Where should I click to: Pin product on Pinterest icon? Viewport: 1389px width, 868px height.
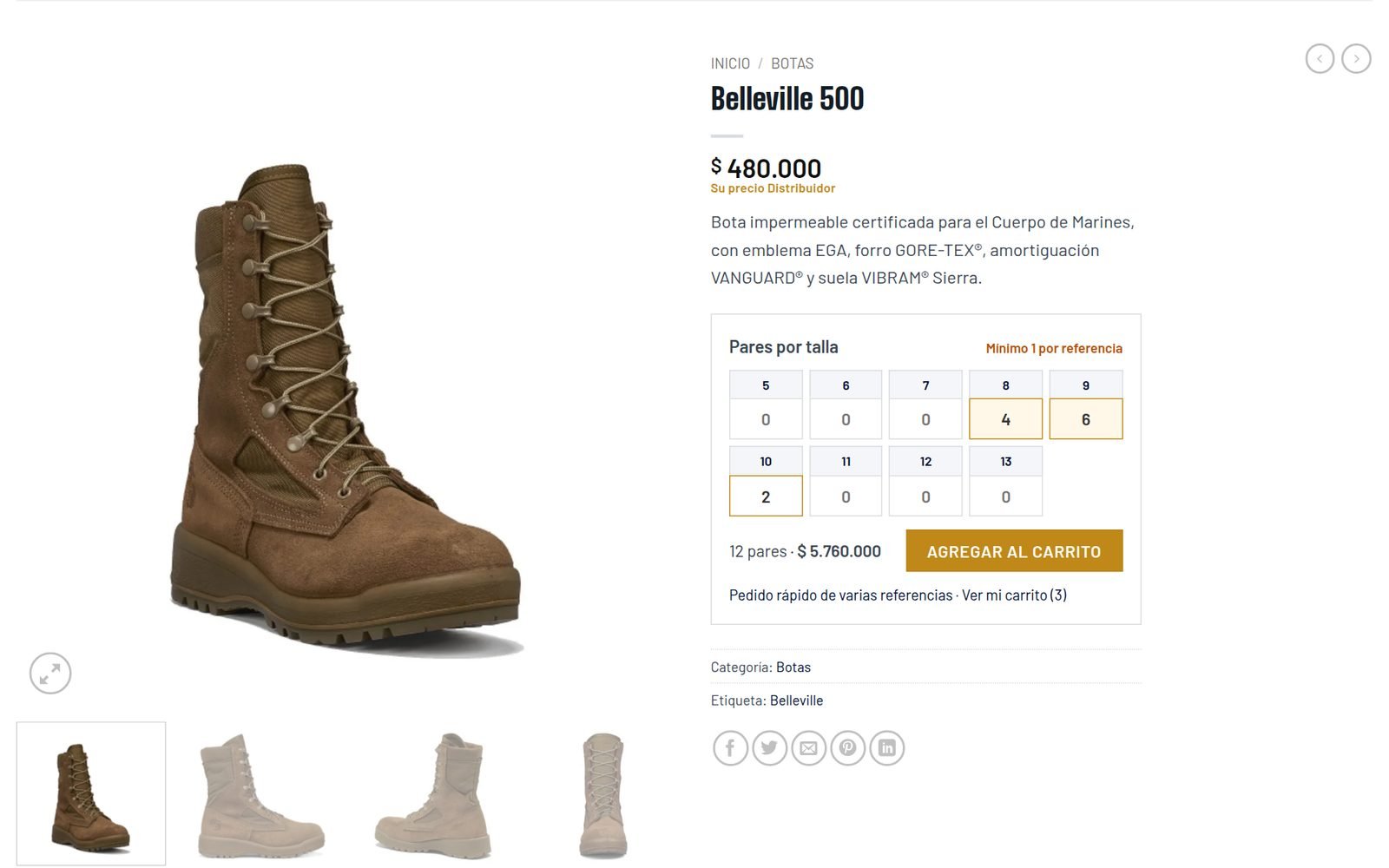tap(847, 748)
